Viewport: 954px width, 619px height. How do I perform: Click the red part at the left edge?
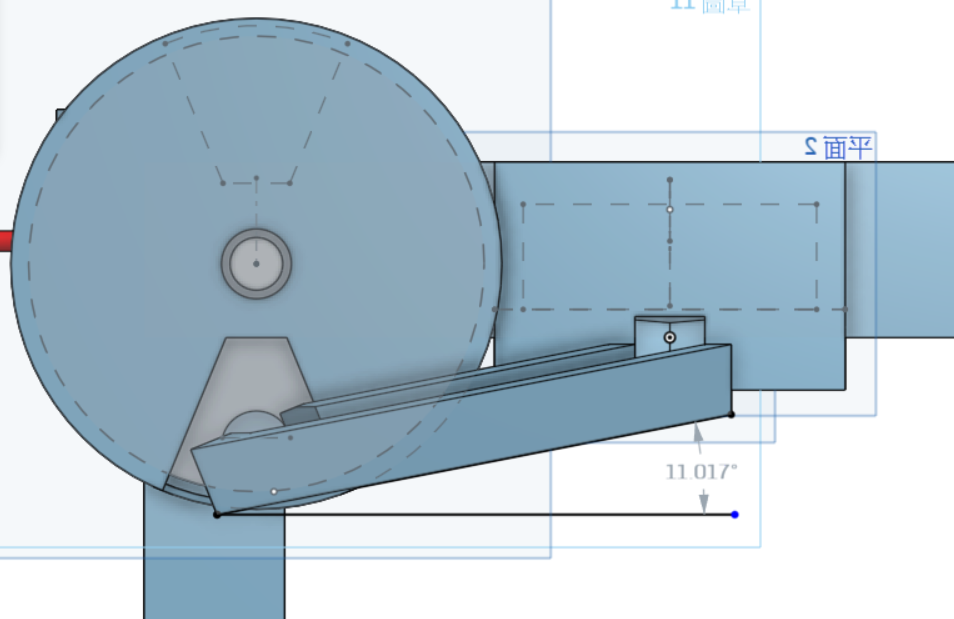pos(6,240)
